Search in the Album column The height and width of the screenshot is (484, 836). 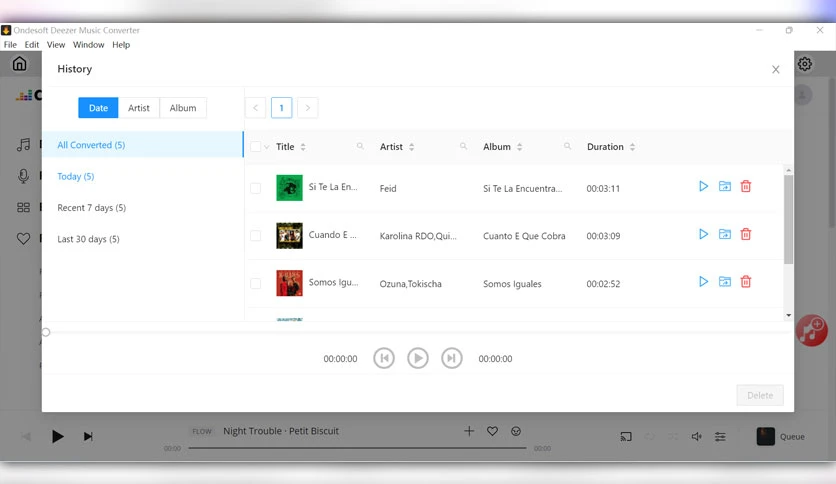coord(567,146)
